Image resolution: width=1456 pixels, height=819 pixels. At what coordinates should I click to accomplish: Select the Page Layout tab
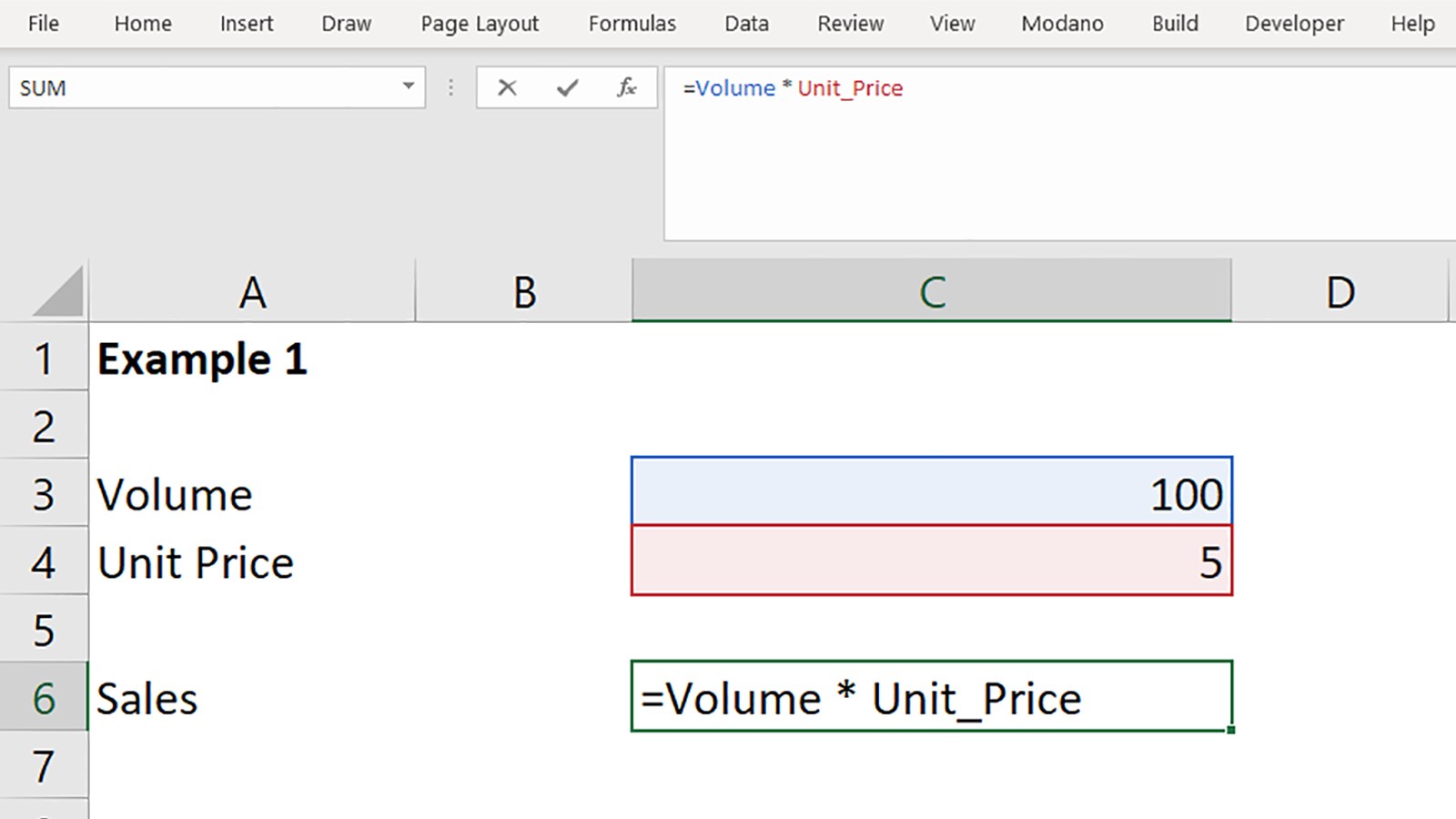(x=479, y=24)
